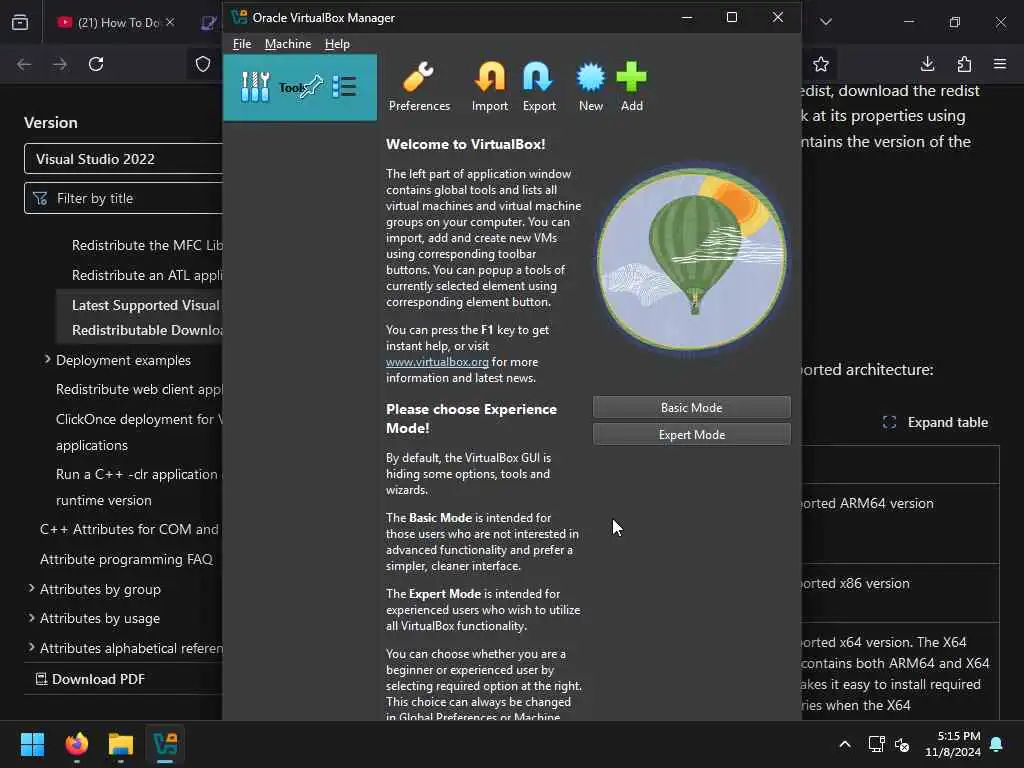1024x768 pixels.
Task: Open Attribute programming FAQ
Action: tap(126, 559)
